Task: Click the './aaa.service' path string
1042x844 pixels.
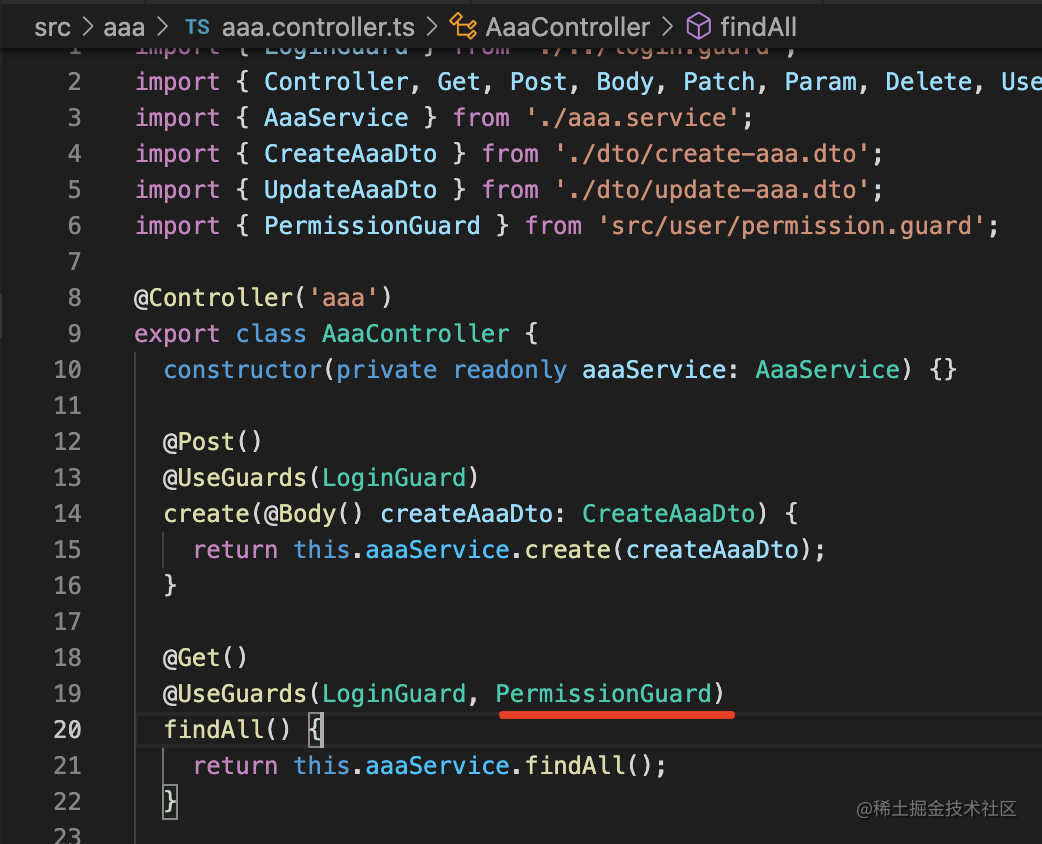Action: [x=633, y=118]
